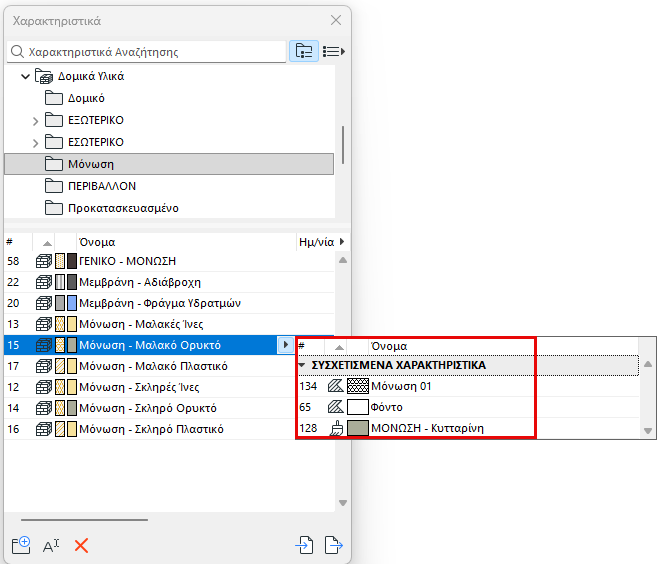Screen dimensions: 657x564
Task: Click the fill type icon of Μόνωση 01
Action: pyautogui.click(x=336, y=386)
